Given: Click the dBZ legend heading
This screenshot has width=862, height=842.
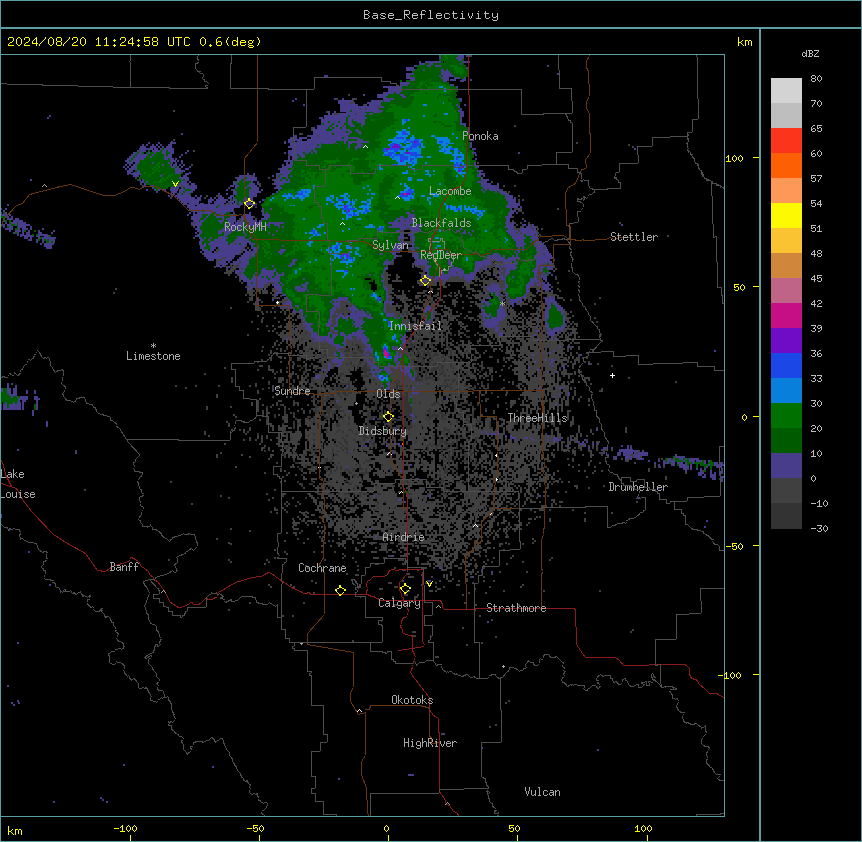Looking at the screenshot, I should pyautogui.click(x=810, y=54).
